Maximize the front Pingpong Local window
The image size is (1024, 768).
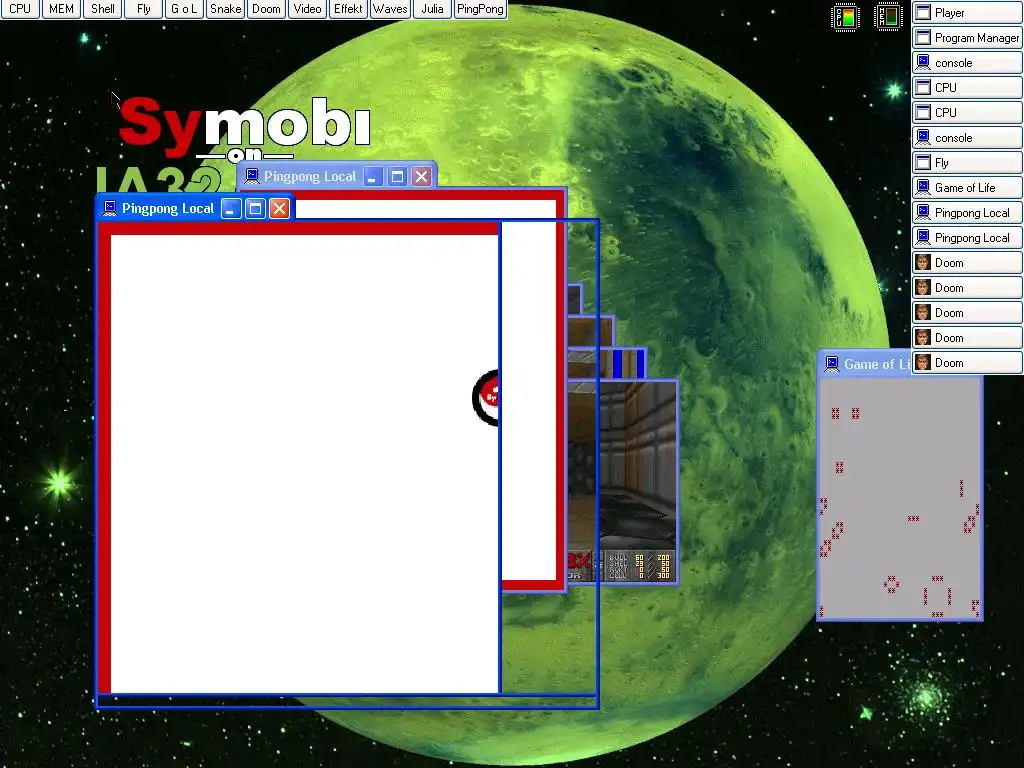pos(255,209)
